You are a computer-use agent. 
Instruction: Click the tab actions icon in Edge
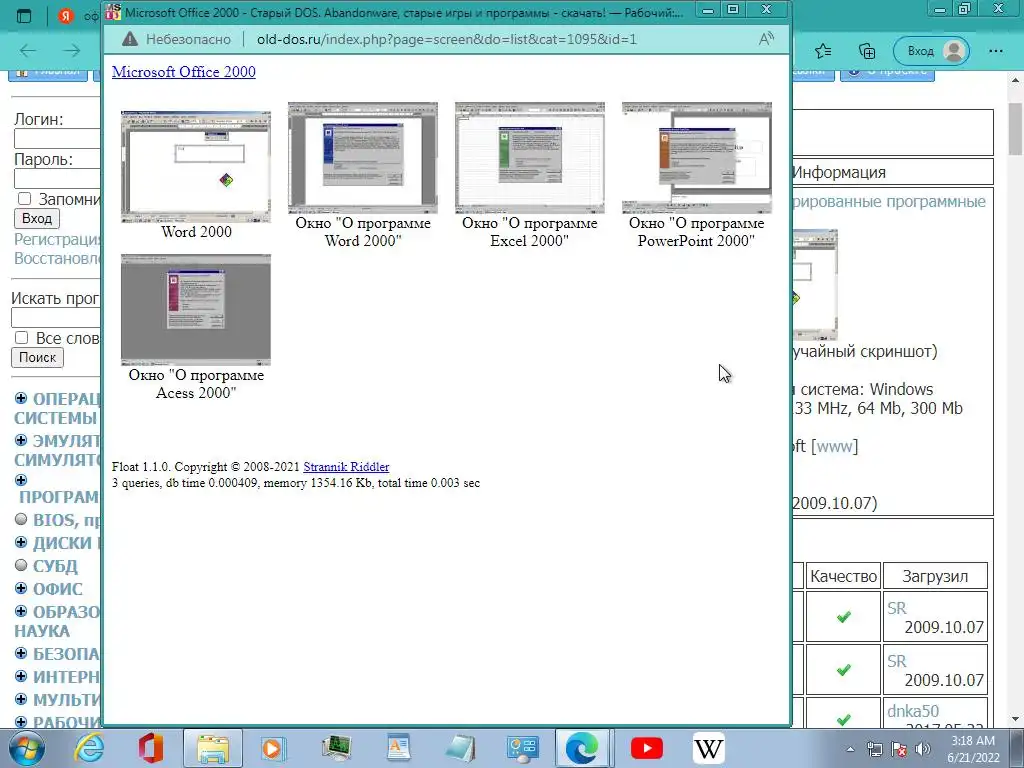[x=24, y=16]
